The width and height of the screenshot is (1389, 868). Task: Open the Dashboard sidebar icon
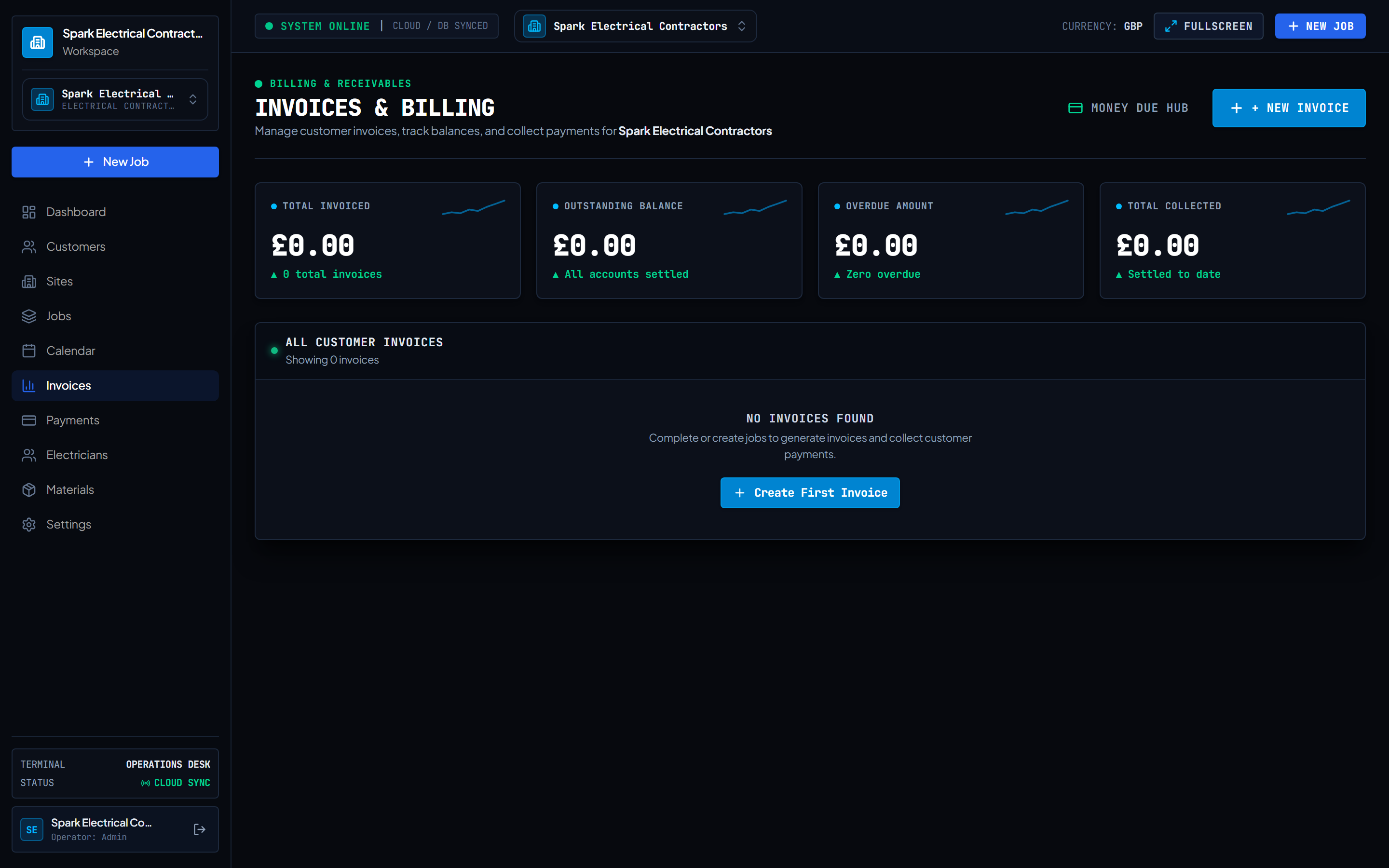(29, 212)
